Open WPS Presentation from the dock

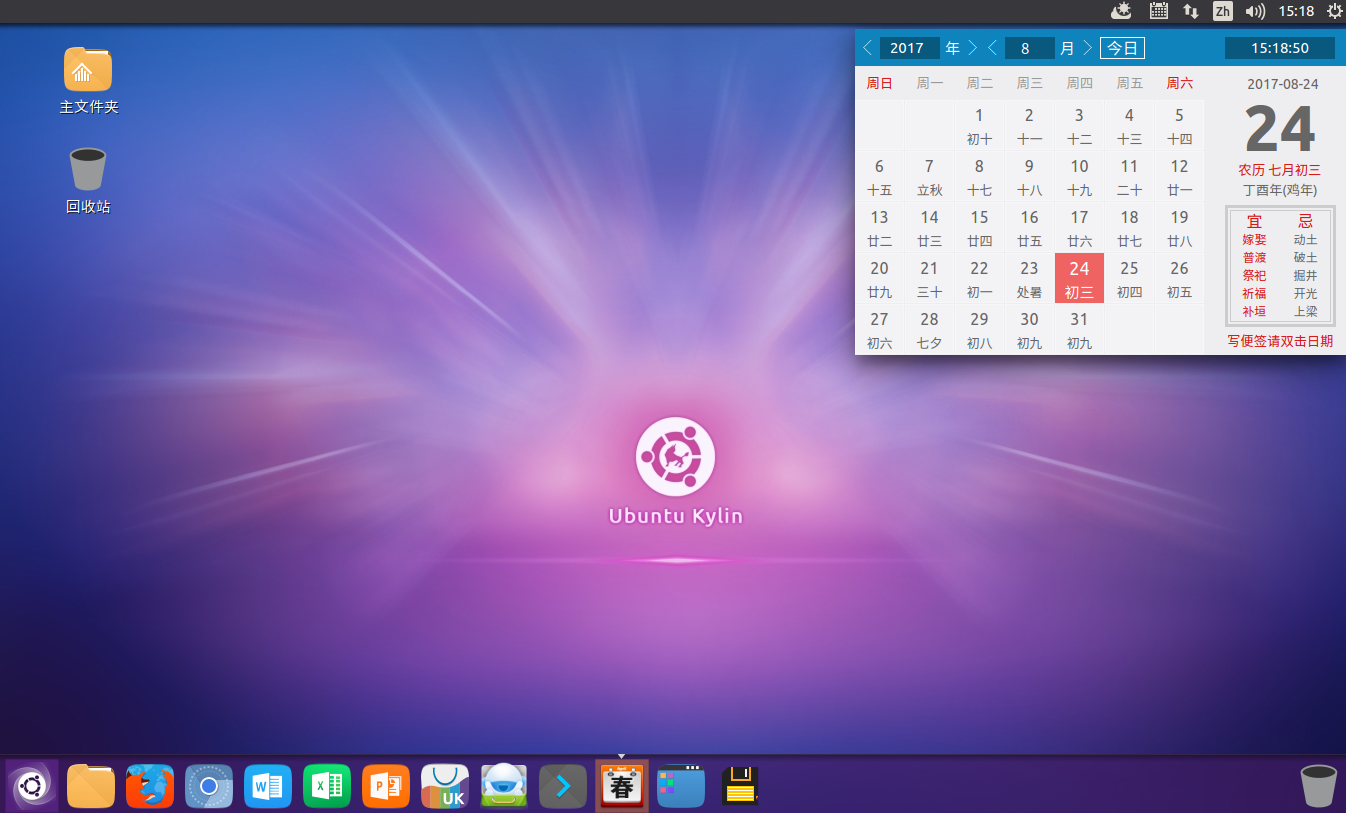(x=386, y=786)
